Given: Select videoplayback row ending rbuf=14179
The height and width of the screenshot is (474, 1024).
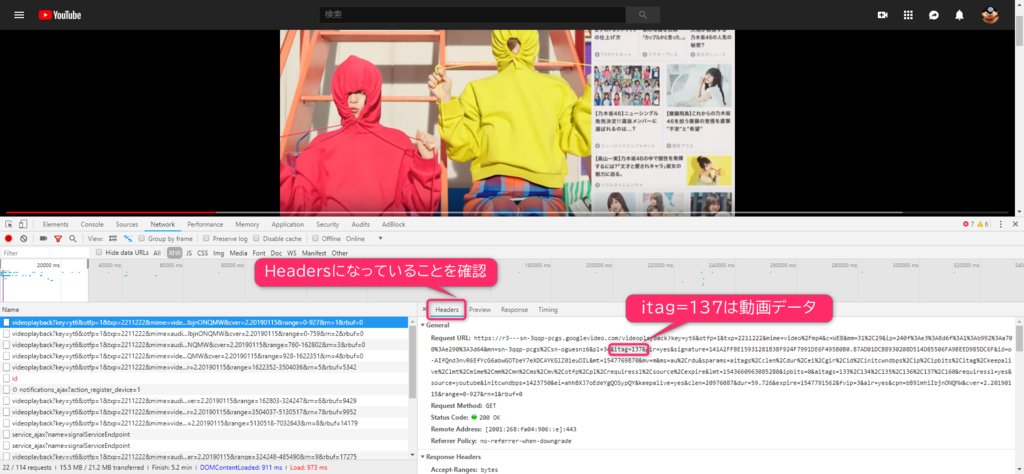Looking at the screenshot, I should (x=204, y=422).
